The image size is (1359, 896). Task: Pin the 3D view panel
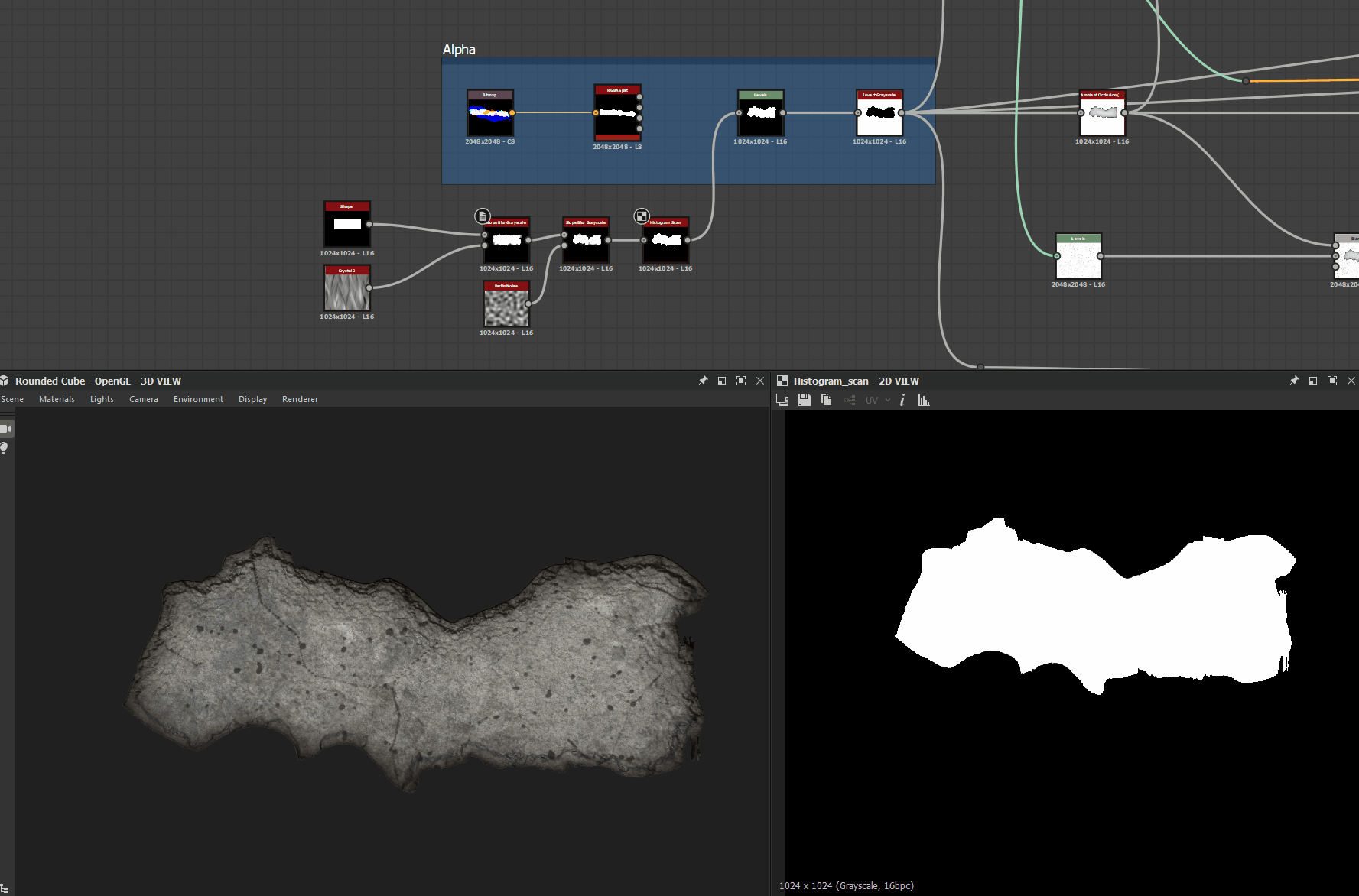[703, 381]
